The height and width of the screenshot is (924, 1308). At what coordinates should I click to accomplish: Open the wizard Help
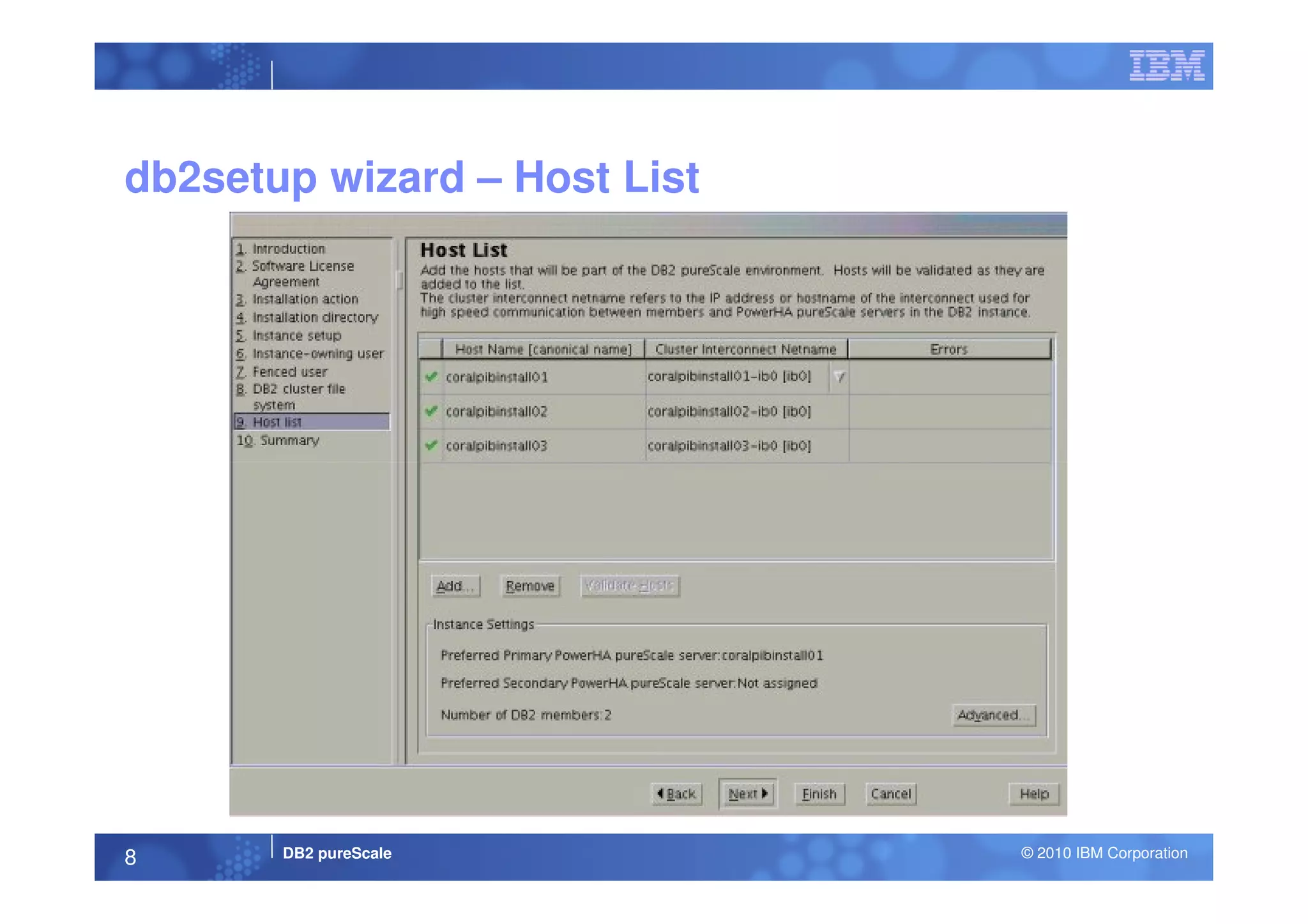coord(1034,794)
